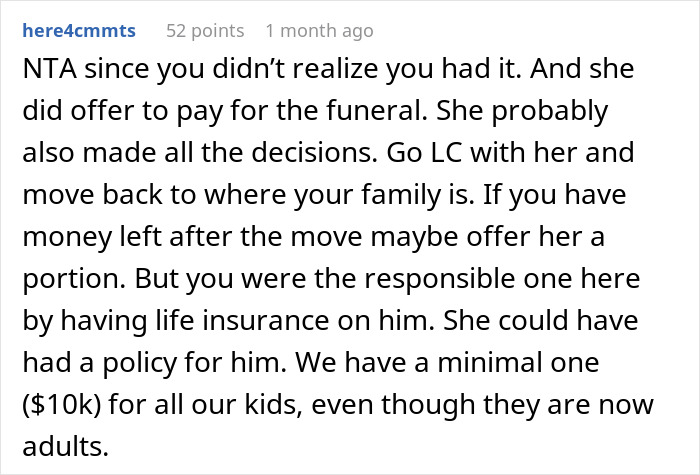Click the word money in comment
700x475 pixels.
click(x=67, y=237)
